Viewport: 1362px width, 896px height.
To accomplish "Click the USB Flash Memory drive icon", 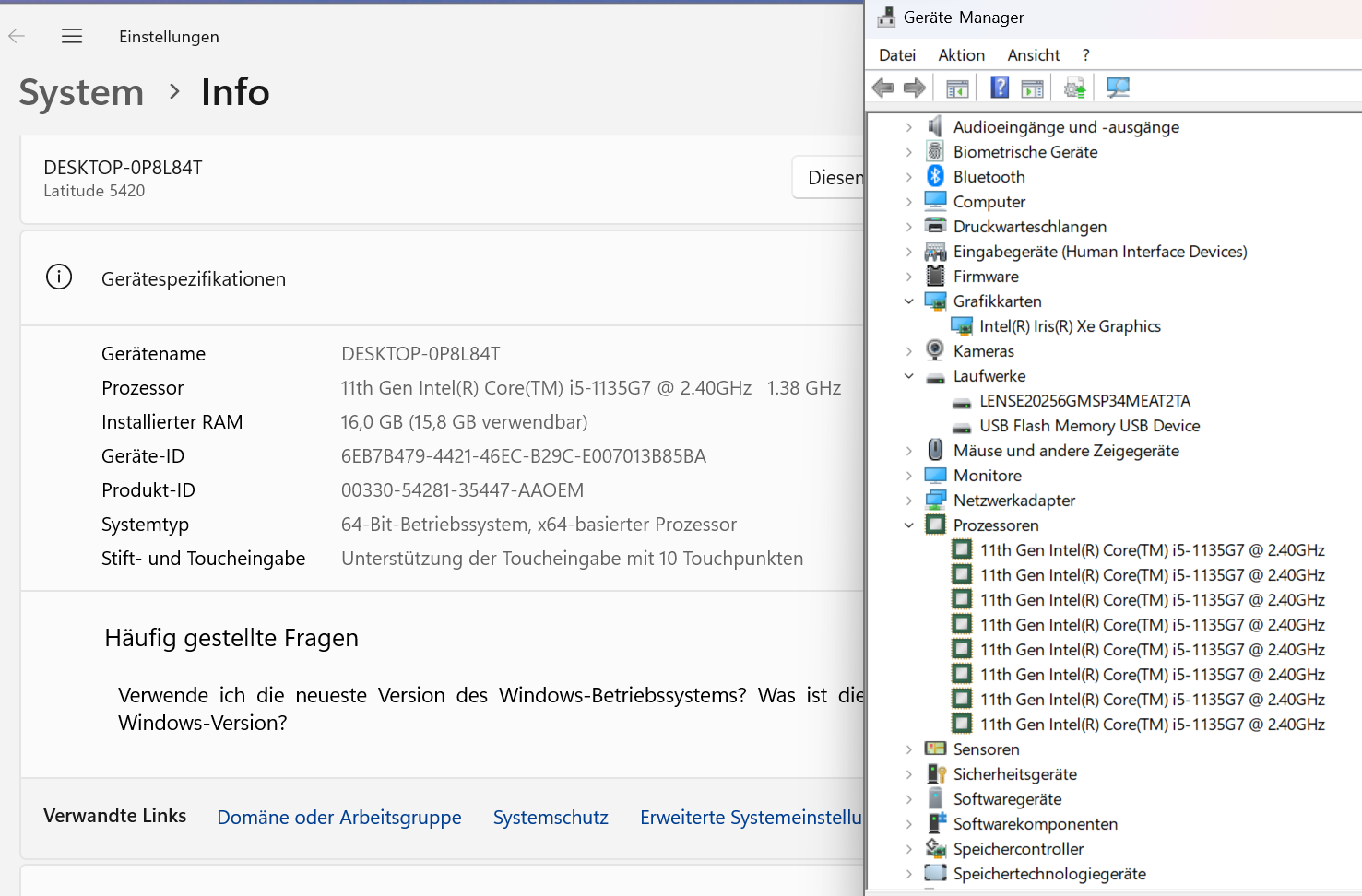I will (x=962, y=426).
